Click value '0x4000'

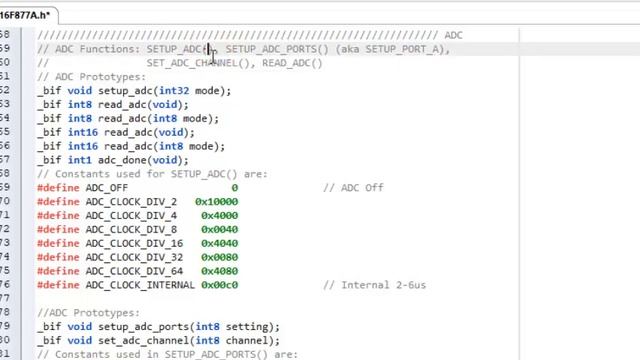219,216
